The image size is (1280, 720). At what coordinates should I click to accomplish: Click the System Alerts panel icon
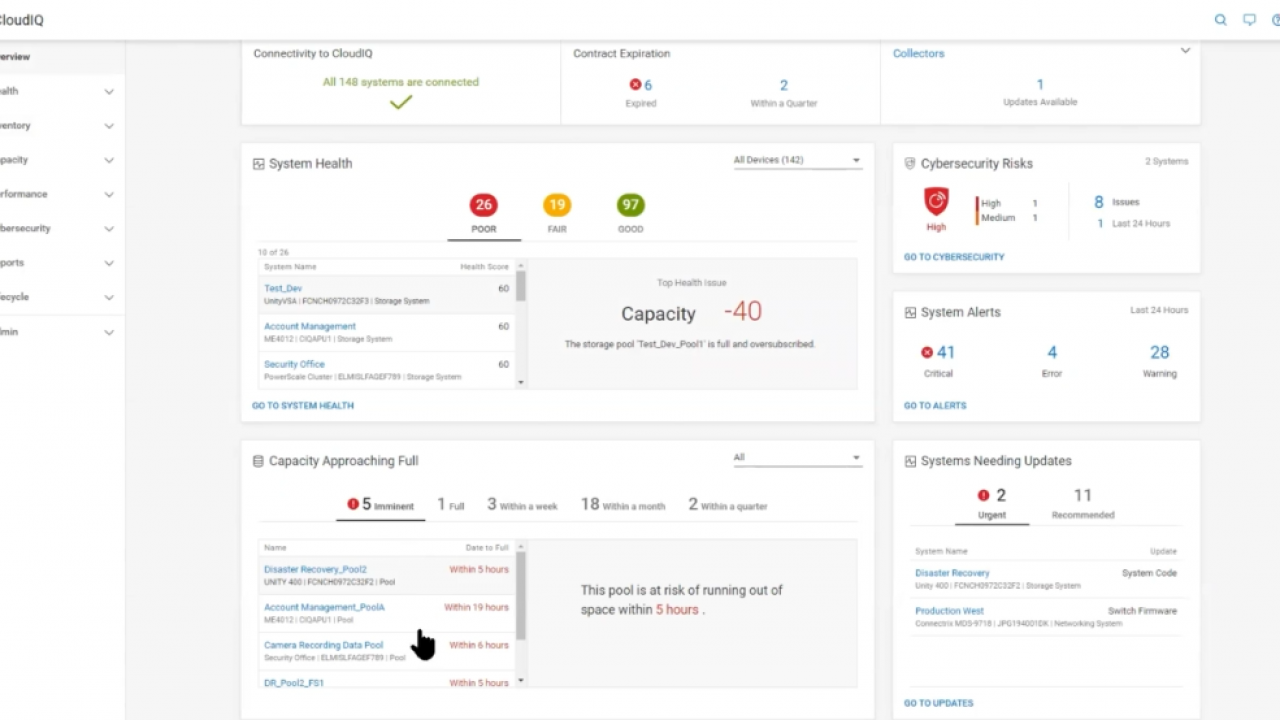click(910, 312)
